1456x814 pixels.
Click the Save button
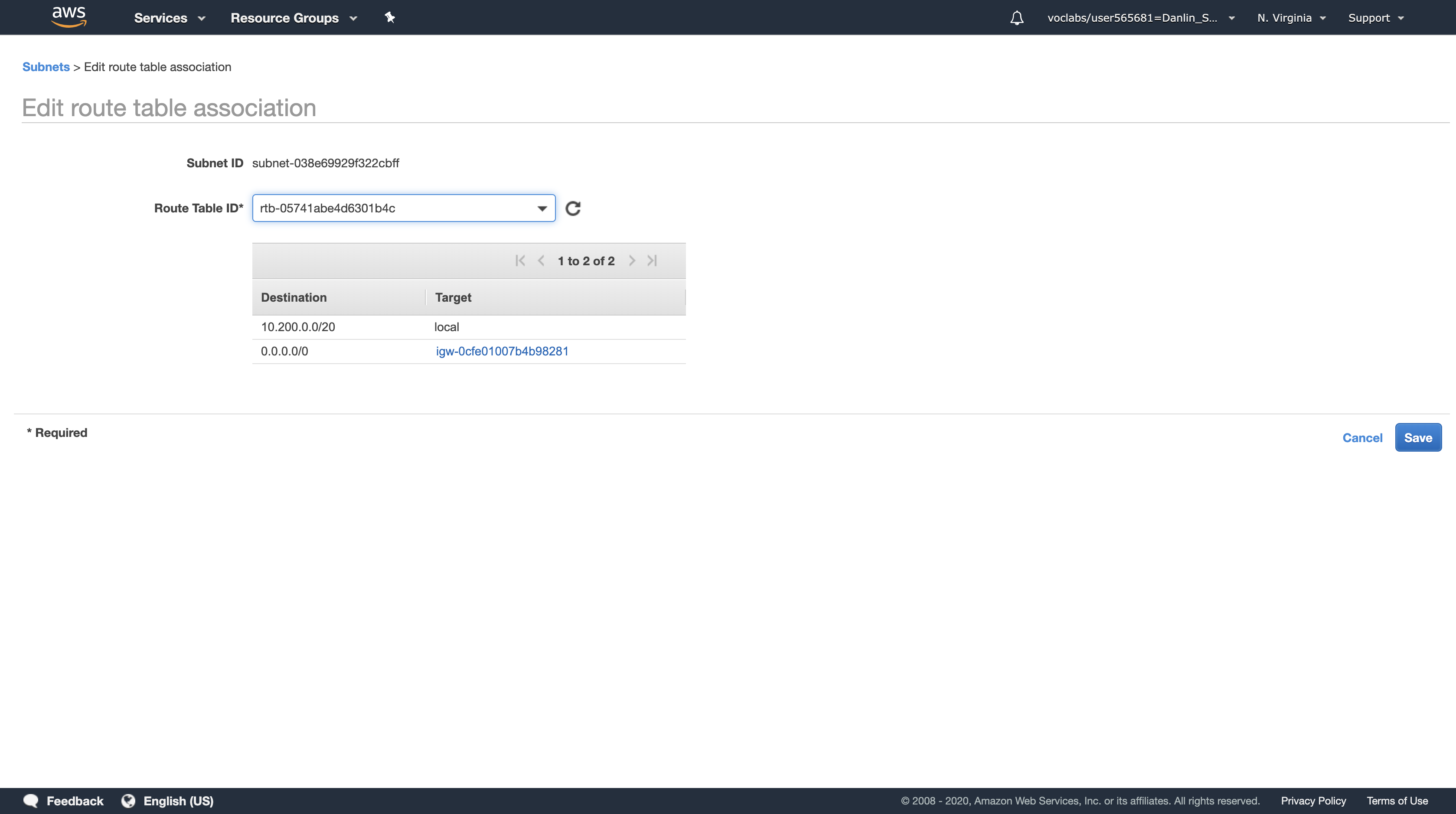pos(1417,438)
